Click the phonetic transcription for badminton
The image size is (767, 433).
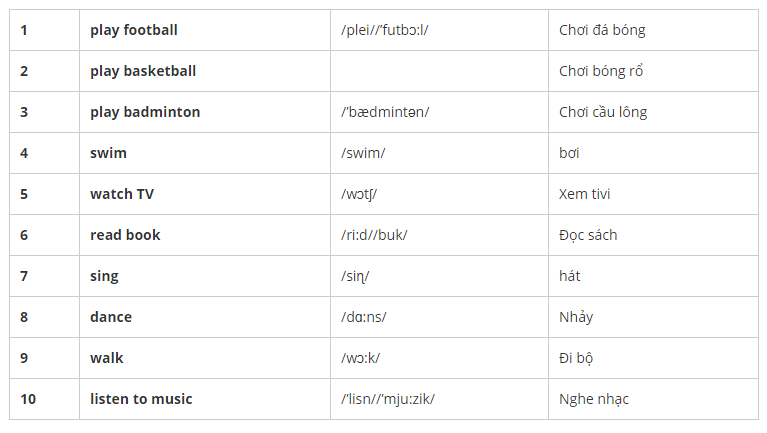point(385,112)
